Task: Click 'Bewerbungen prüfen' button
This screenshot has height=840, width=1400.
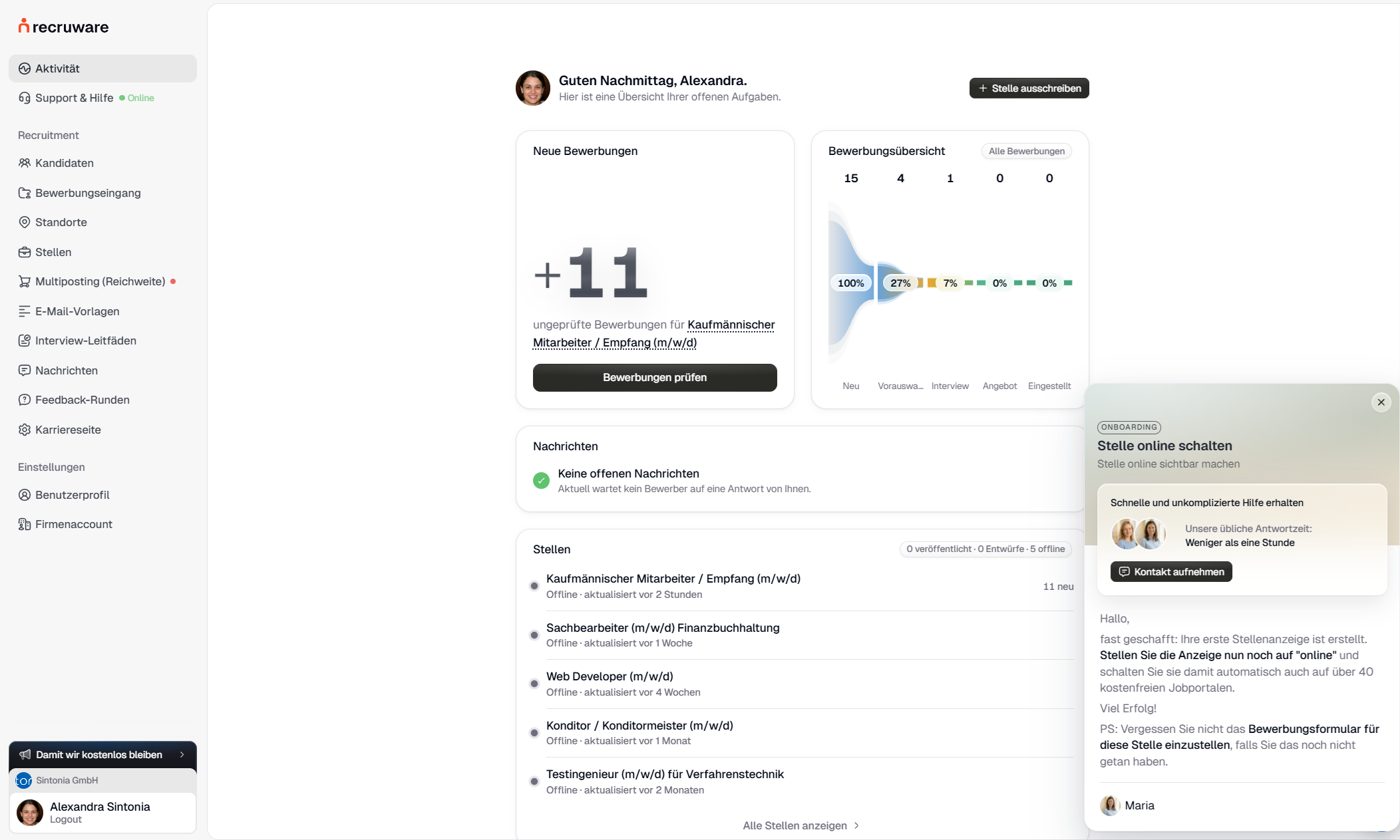Action: point(655,377)
